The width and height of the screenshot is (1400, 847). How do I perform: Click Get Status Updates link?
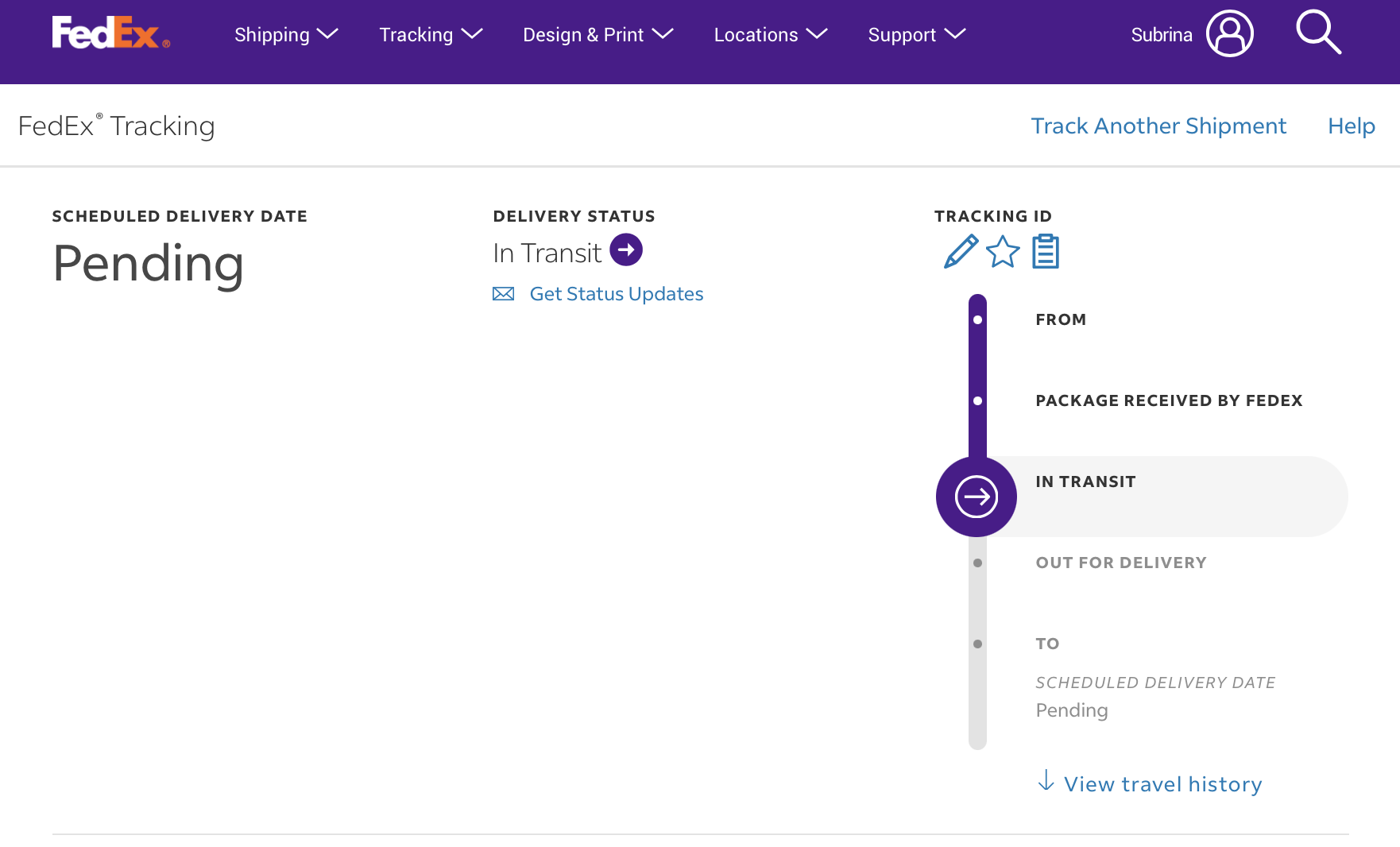pyautogui.click(x=617, y=294)
